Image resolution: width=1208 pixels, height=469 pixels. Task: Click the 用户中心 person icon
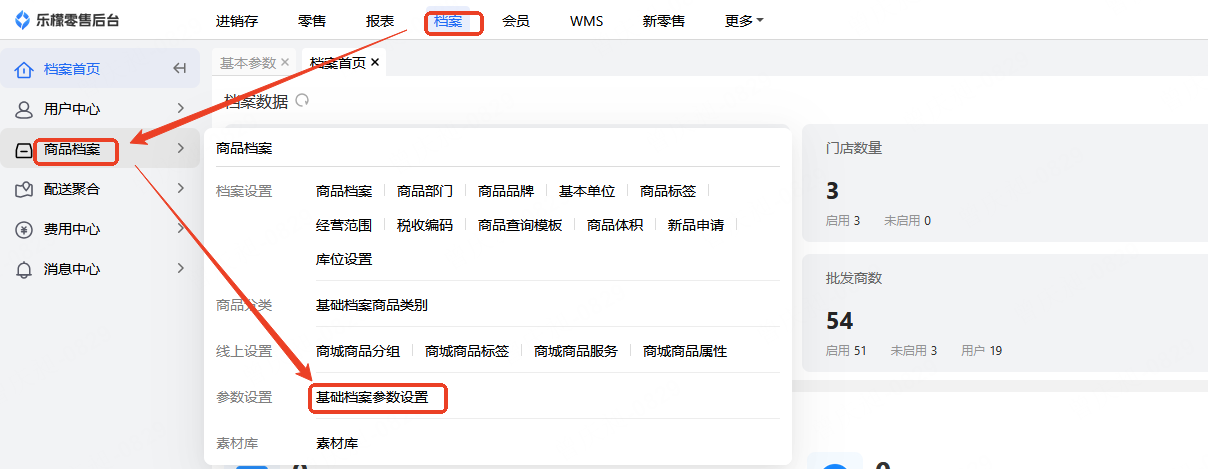(x=24, y=109)
